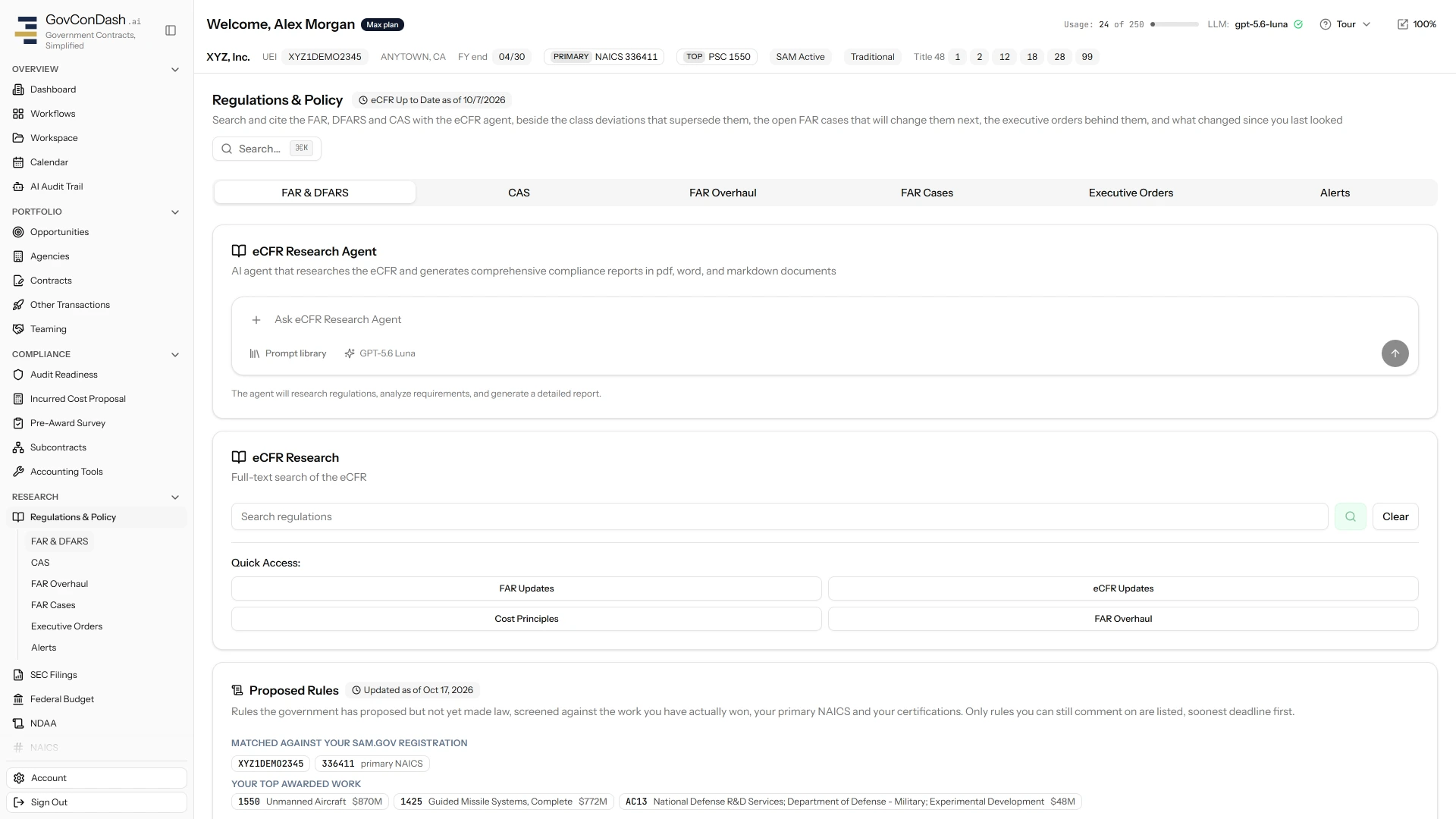
Task: Switch to the CAS tab
Action: coord(519,193)
